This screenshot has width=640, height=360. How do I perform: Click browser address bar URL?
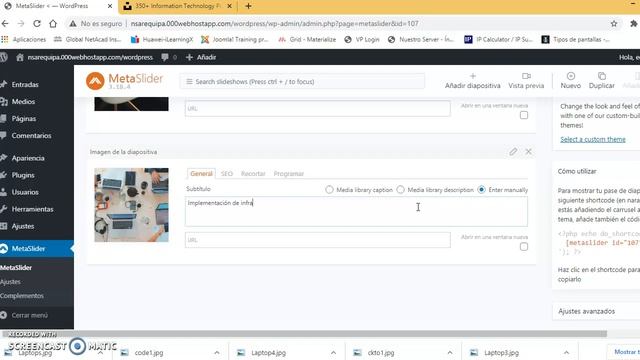tap(274, 24)
